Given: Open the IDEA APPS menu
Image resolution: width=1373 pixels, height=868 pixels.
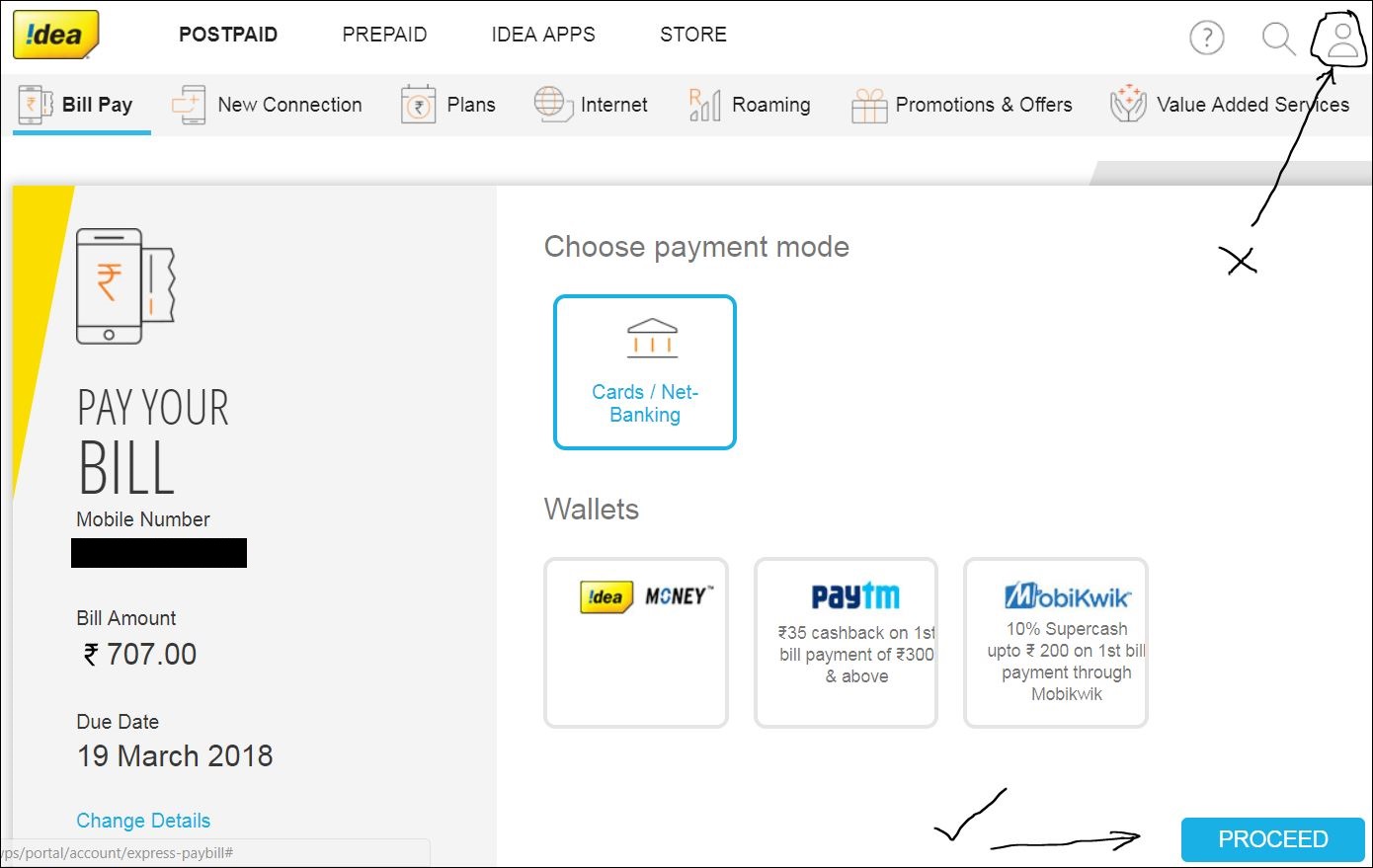Looking at the screenshot, I should coord(543,35).
